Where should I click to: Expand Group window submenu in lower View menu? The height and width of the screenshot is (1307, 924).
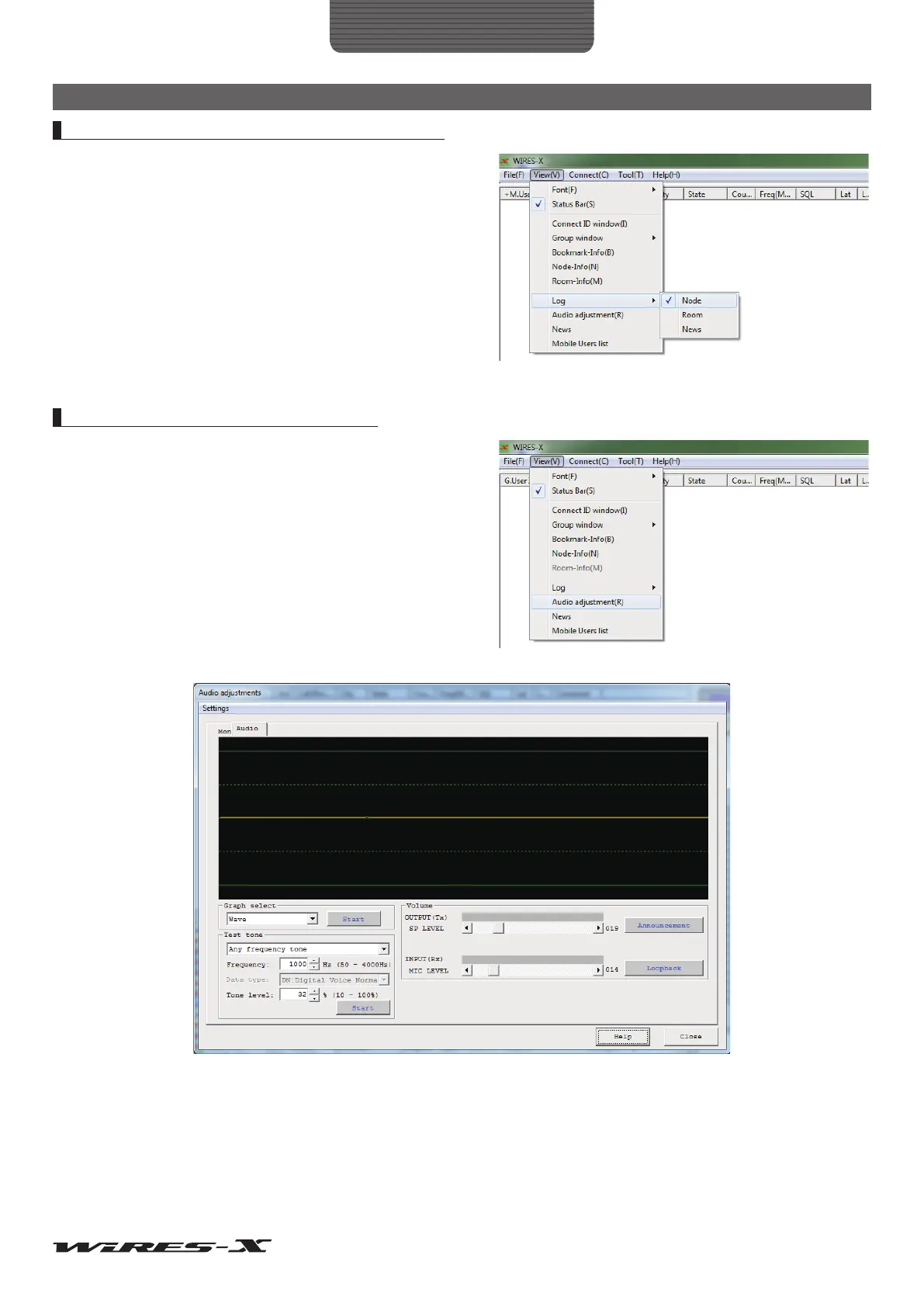click(x=654, y=525)
